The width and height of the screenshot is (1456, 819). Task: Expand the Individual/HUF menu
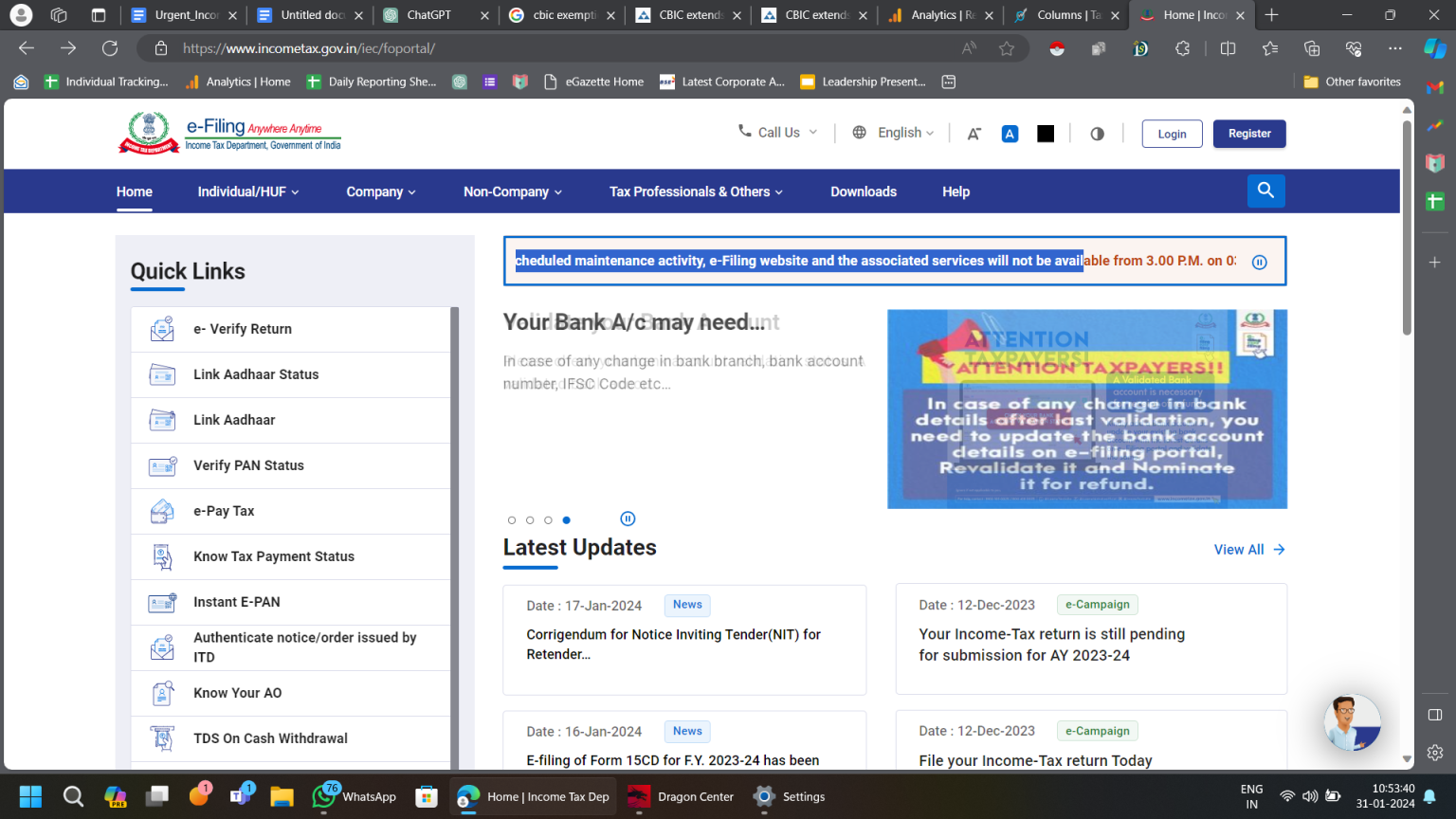(247, 191)
